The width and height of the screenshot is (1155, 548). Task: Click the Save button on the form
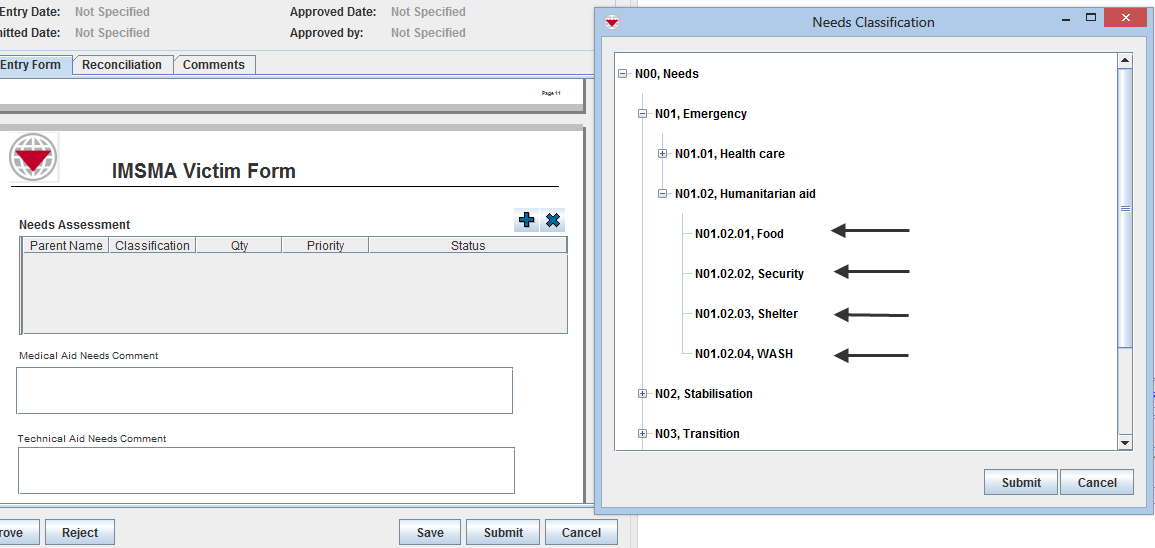pos(430,532)
